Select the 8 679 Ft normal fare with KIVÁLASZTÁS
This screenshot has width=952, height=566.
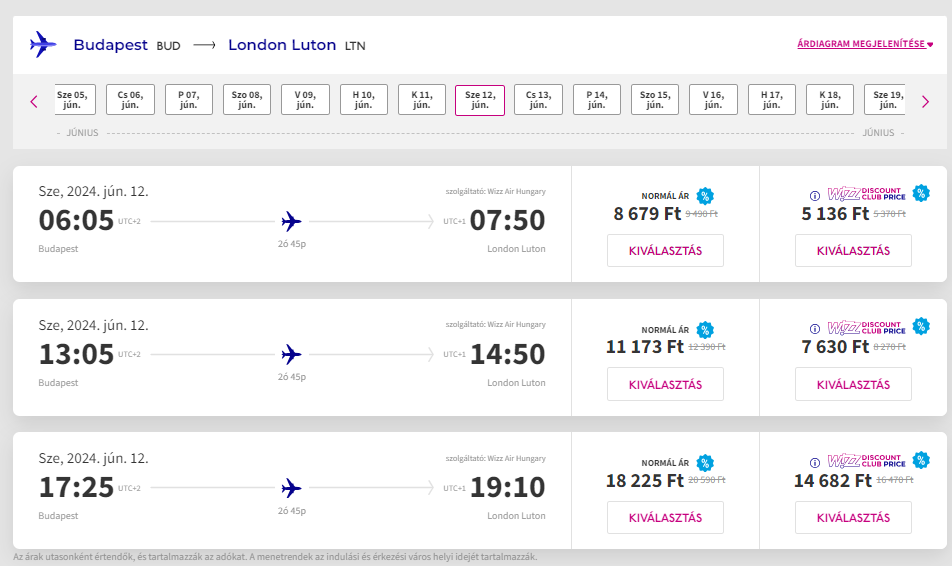(x=665, y=251)
